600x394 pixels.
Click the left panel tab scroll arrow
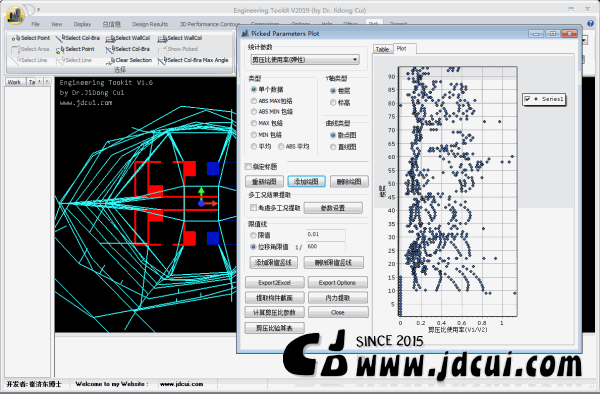point(39,81)
